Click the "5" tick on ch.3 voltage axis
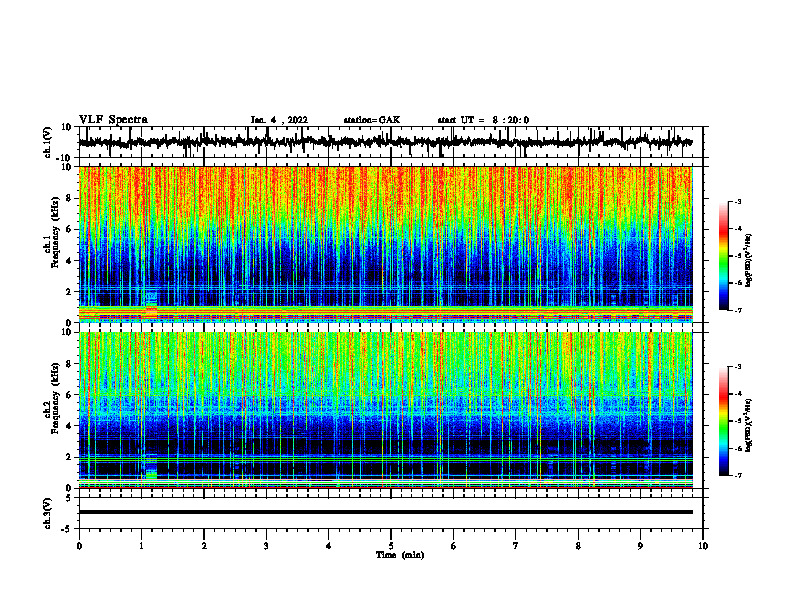 point(69,498)
